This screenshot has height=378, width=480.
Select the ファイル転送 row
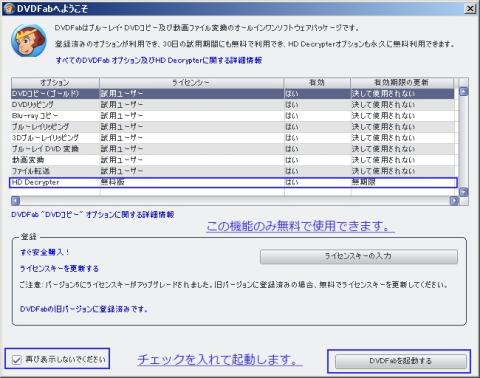tap(233, 171)
